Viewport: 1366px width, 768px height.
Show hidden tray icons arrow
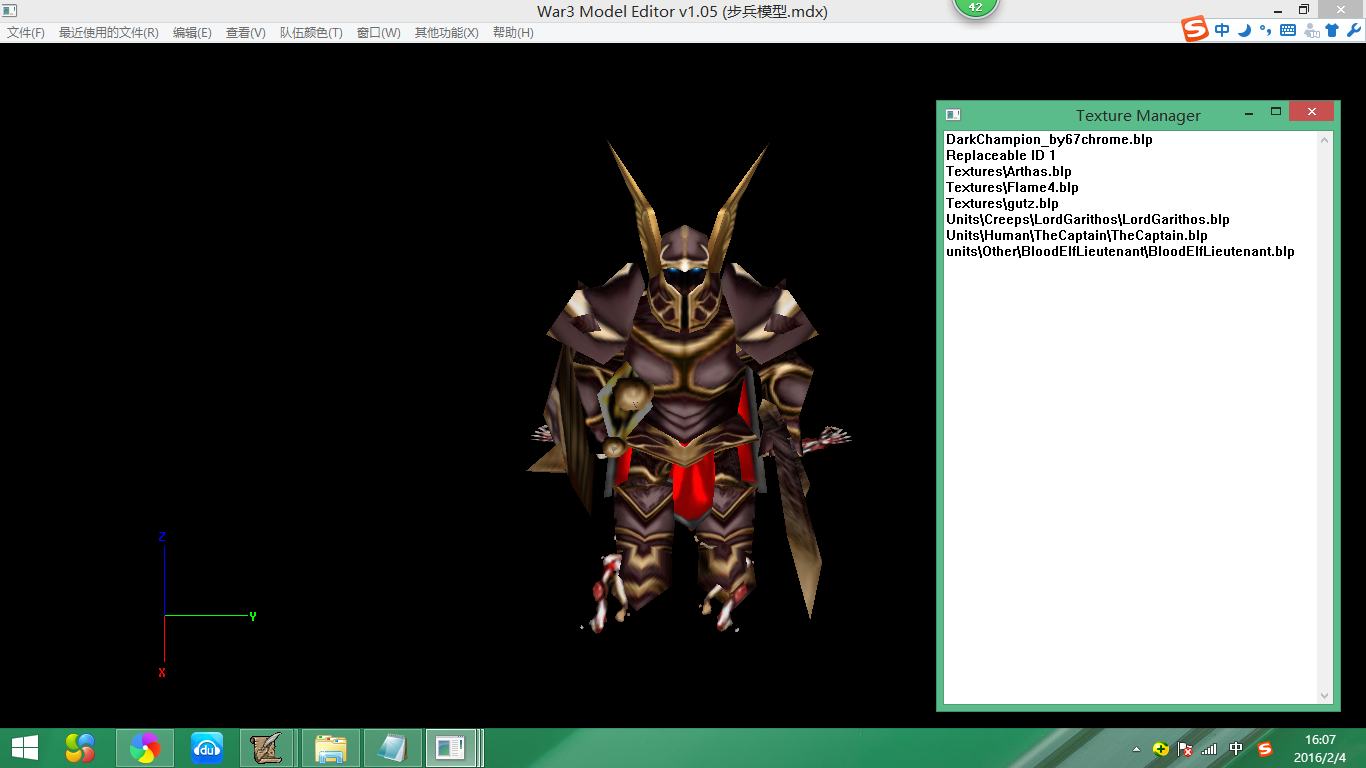pyautogui.click(x=1136, y=749)
